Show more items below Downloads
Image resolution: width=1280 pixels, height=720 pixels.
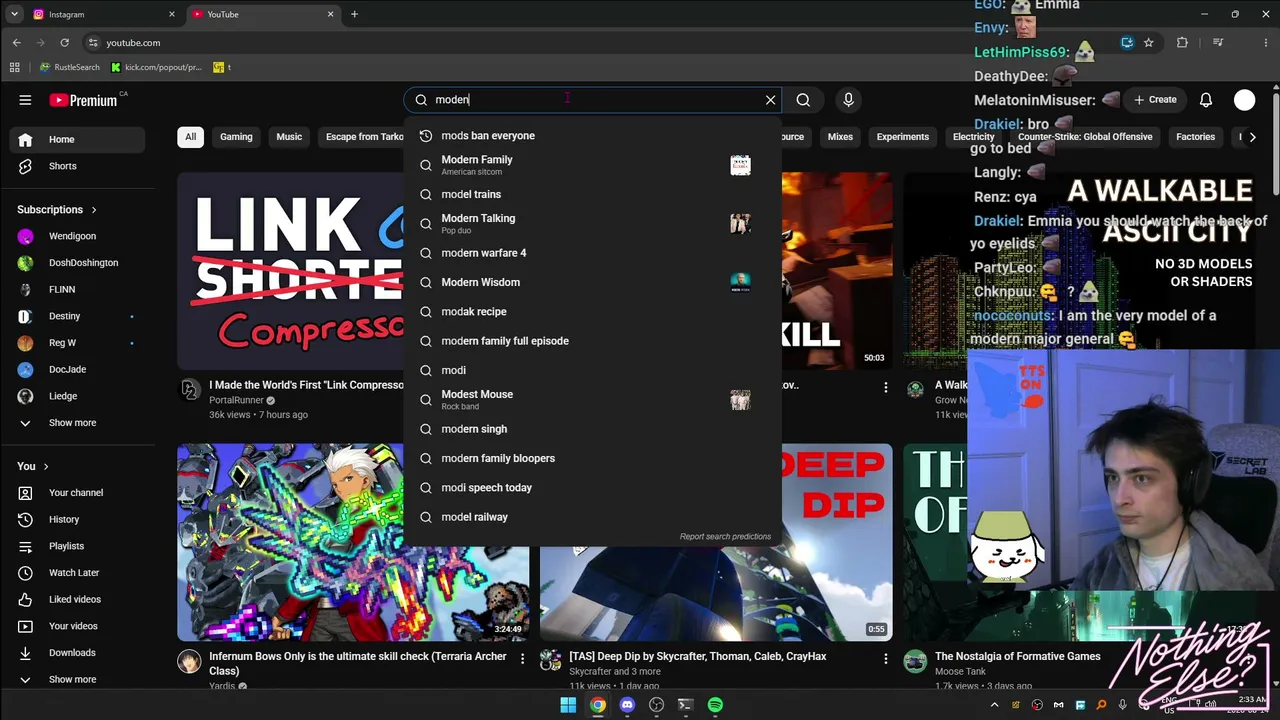pos(79,680)
